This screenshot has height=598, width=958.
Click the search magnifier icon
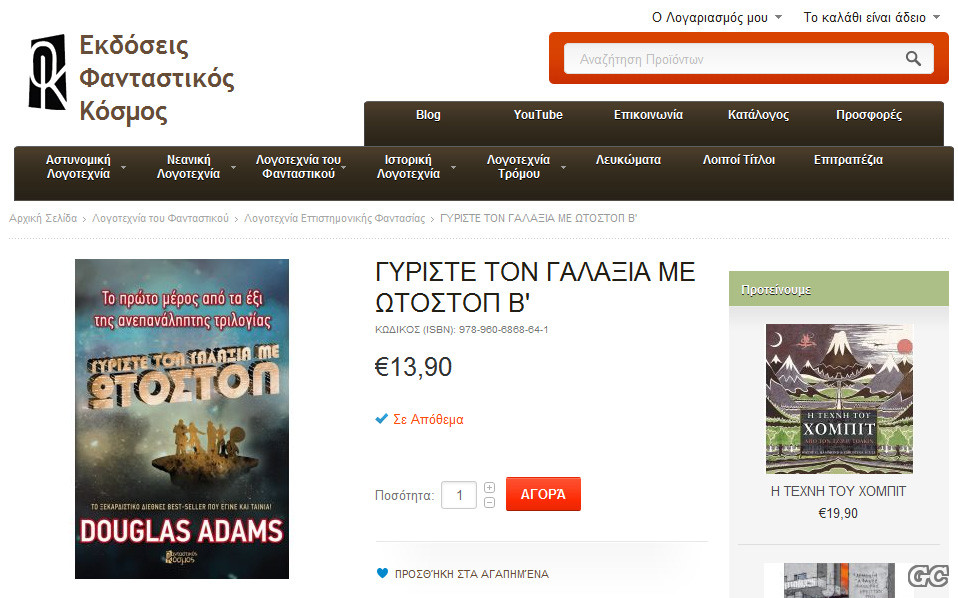tap(913, 59)
